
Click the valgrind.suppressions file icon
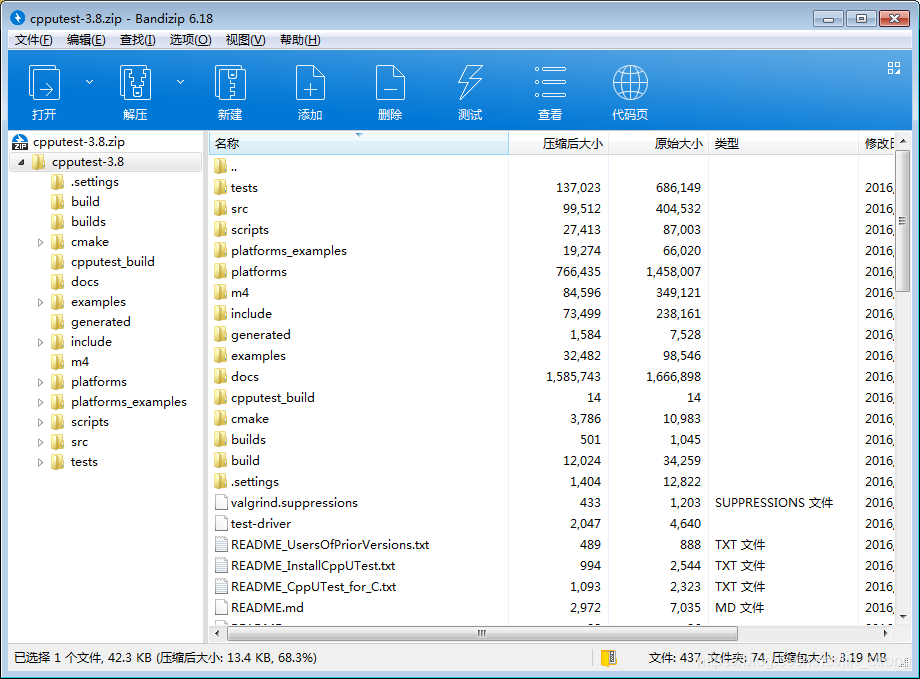tap(221, 502)
